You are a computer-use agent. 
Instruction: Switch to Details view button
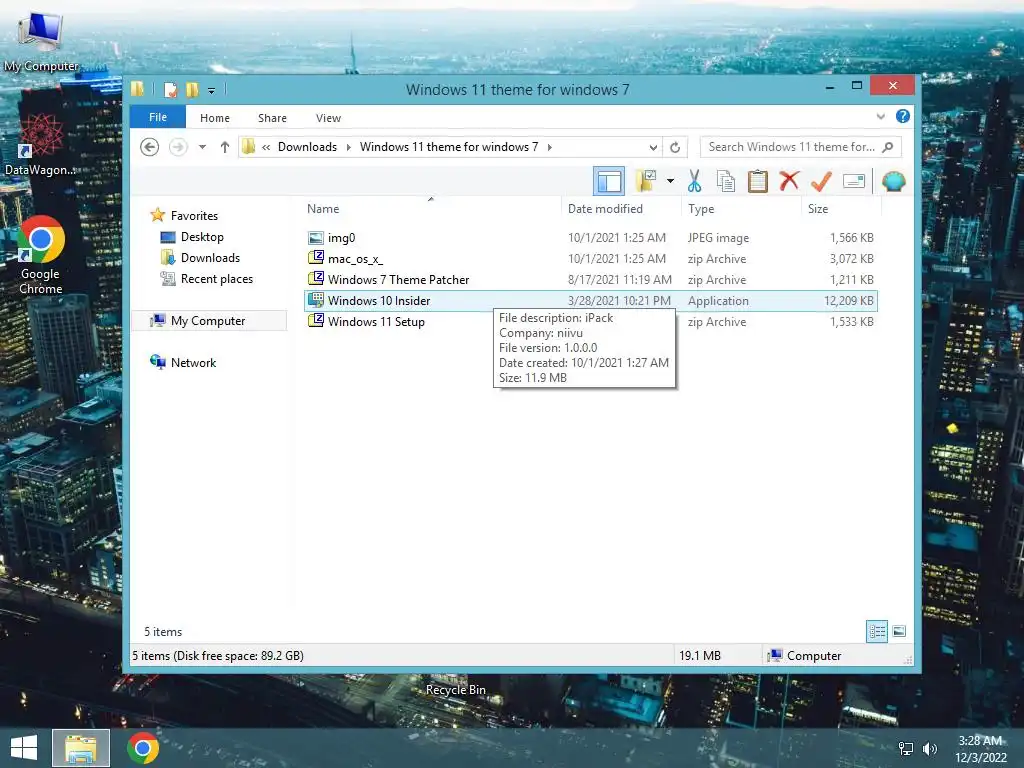click(x=876, y=631)
